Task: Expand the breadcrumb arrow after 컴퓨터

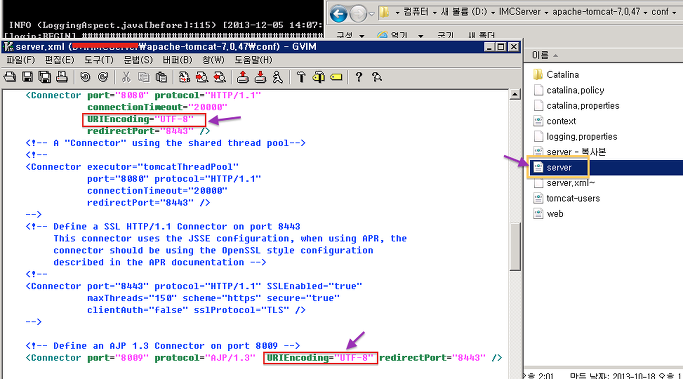Action: [x=434, y=13]
